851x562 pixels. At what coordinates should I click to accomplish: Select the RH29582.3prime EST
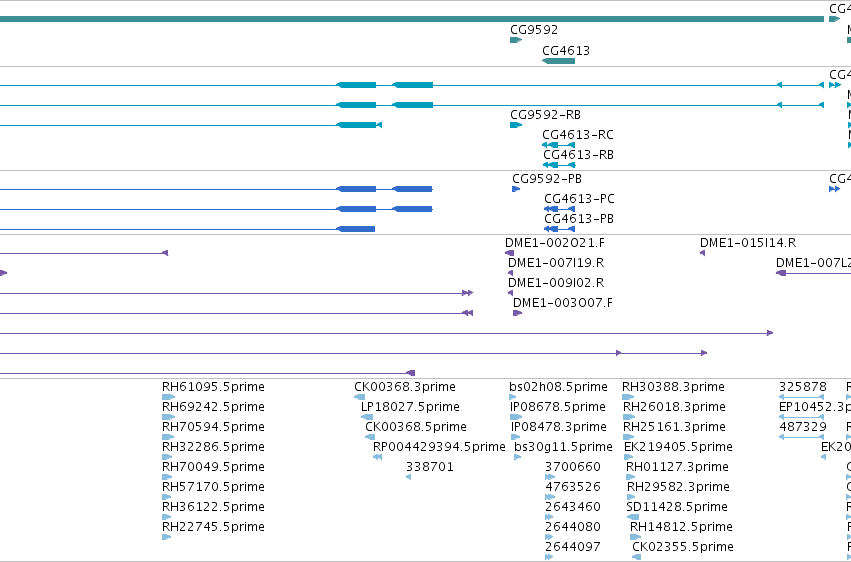(632, 497)
